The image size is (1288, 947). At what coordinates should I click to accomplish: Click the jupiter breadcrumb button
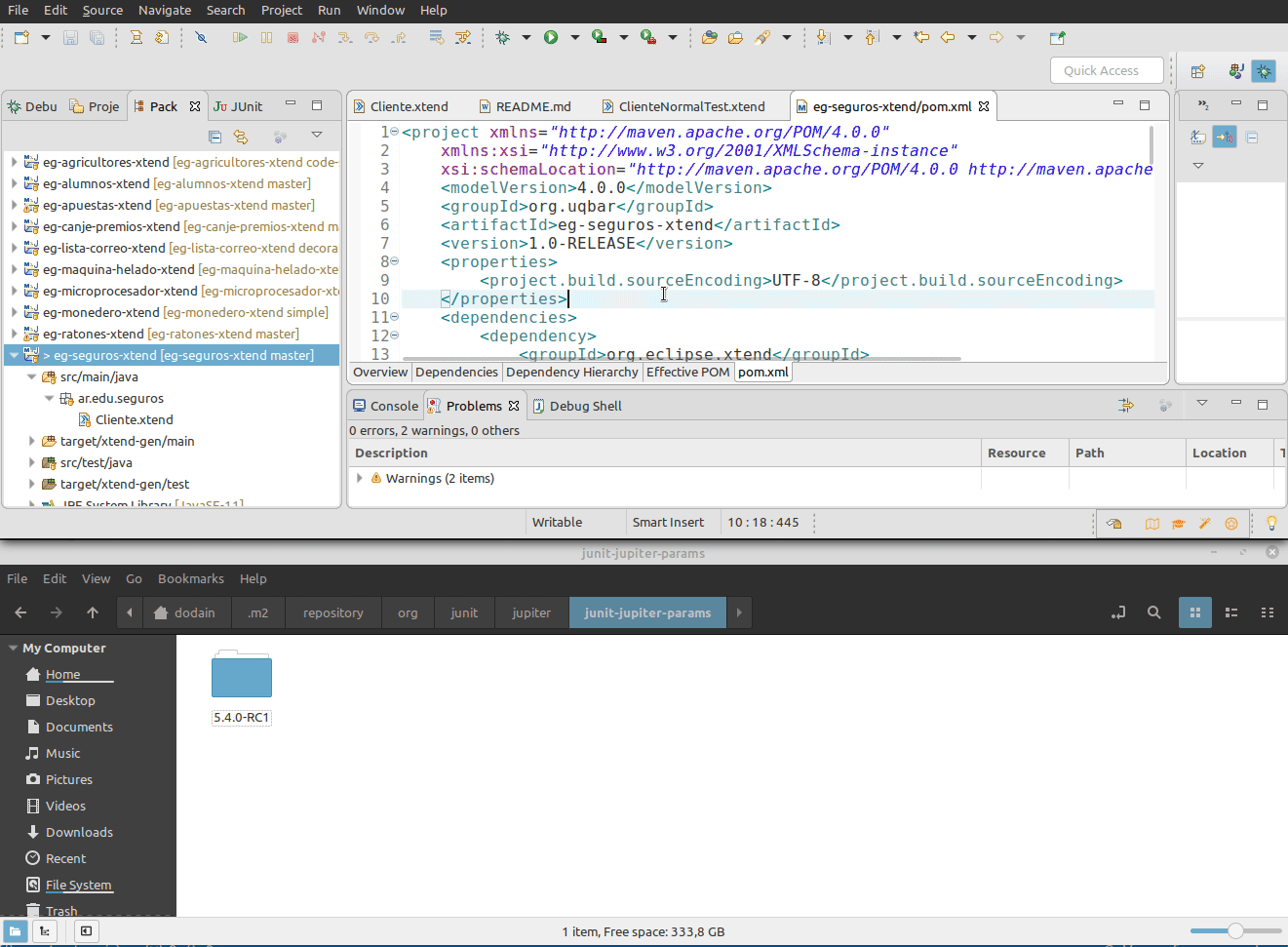(531, 612)
